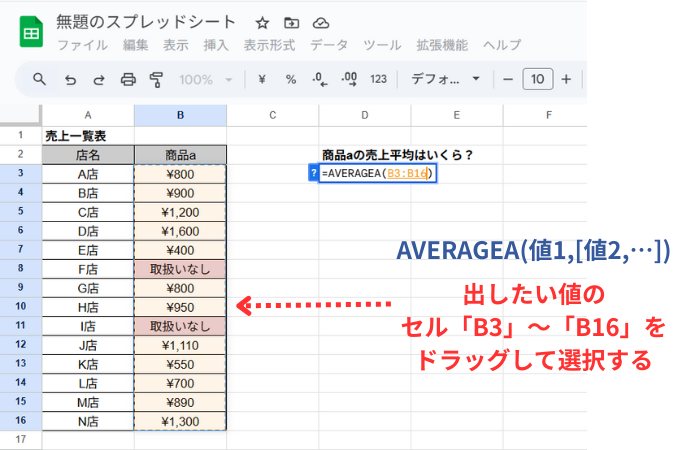
Task: Click the formula cell =AVERAGEA(B3:B16)
Action: (x=377, y=174)
